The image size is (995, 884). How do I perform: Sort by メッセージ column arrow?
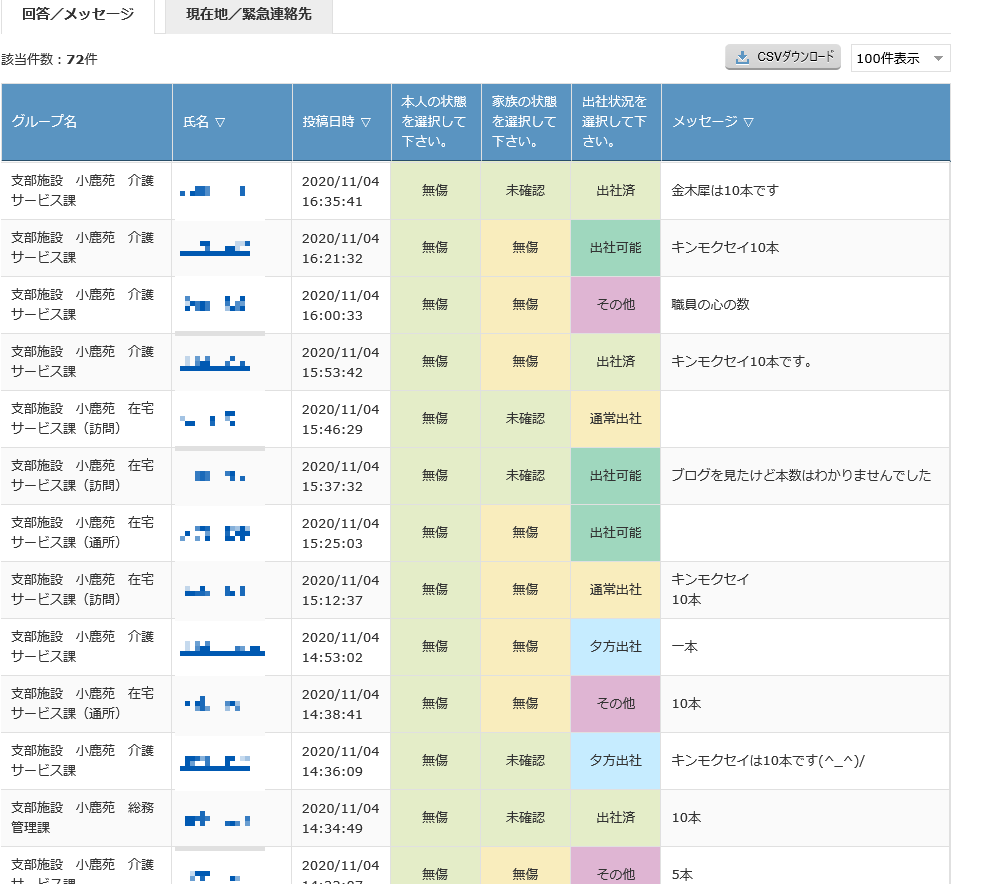[x=748, y=122]
